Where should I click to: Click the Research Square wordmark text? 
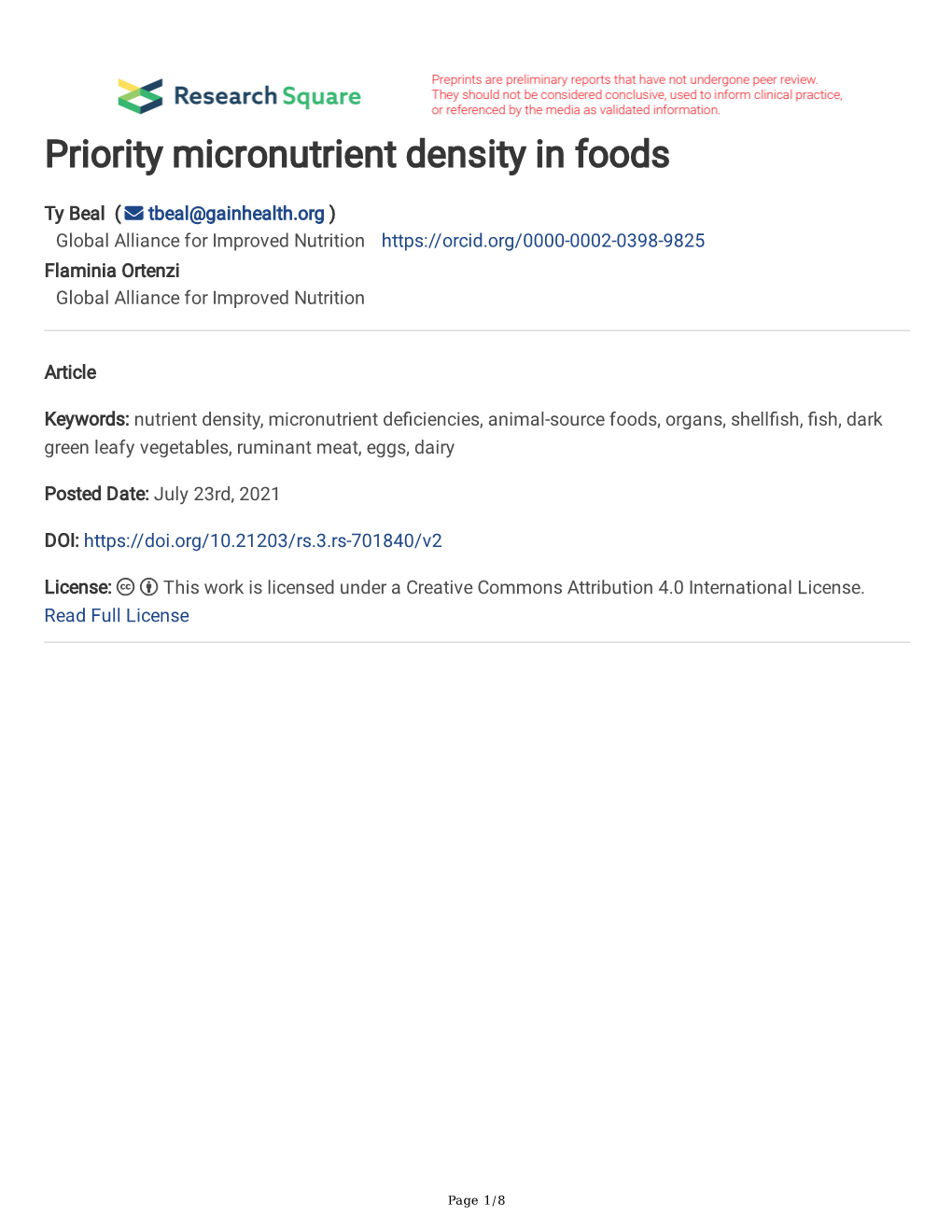coord(267,96)
